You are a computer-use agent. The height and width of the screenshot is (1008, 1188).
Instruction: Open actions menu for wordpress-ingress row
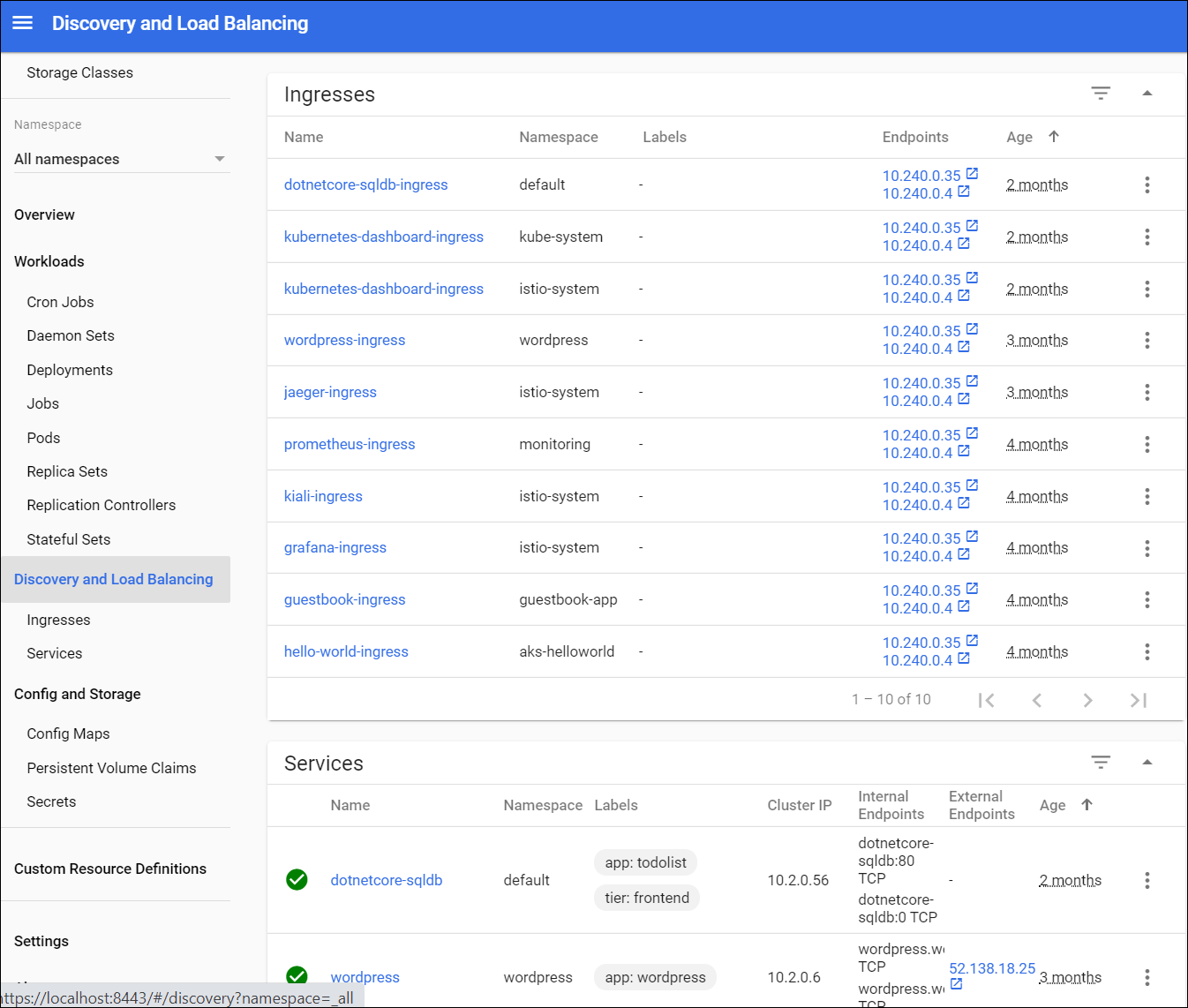(x=1147, y=341)
